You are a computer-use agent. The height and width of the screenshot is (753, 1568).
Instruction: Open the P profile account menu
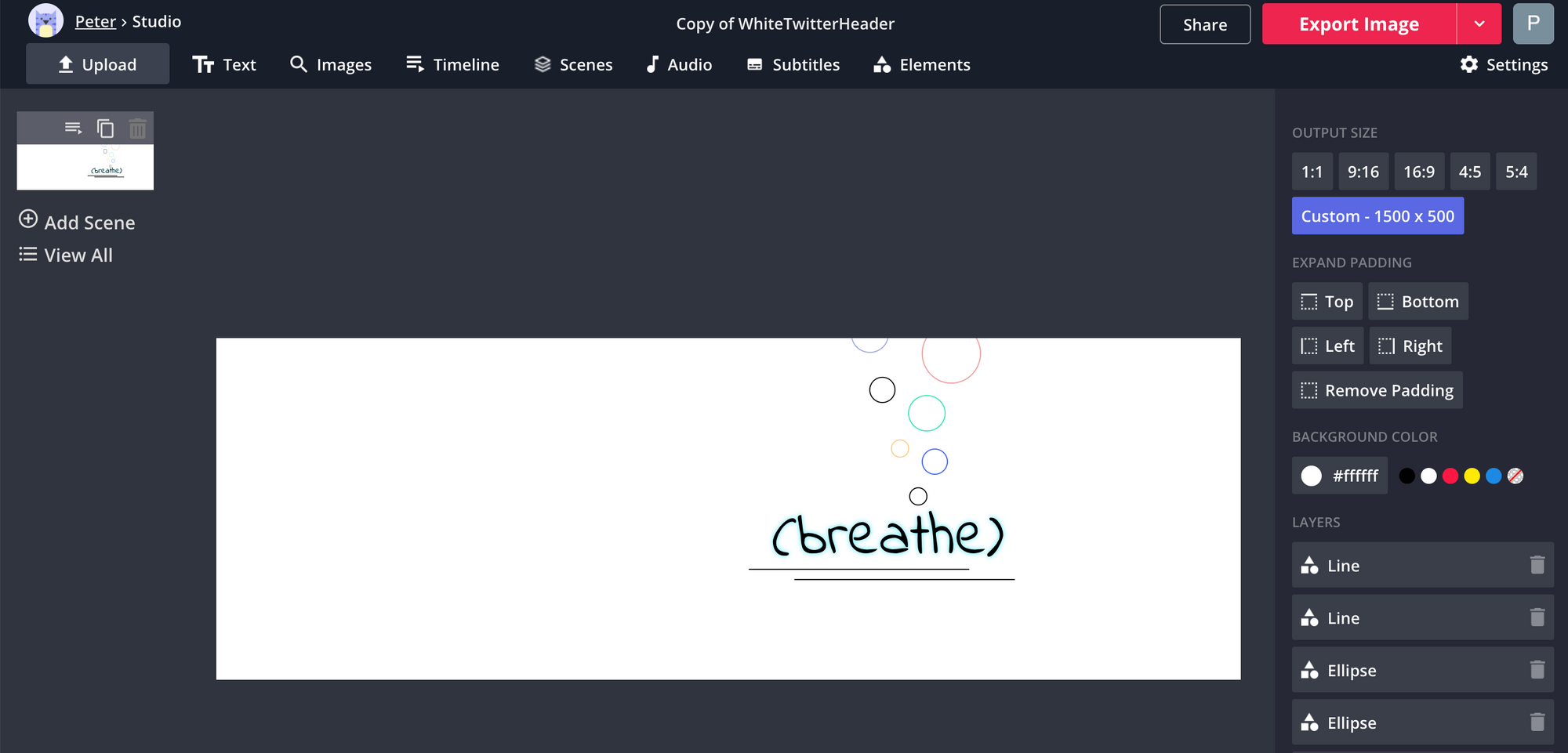pyautogui.click(x=1533, y=24)
